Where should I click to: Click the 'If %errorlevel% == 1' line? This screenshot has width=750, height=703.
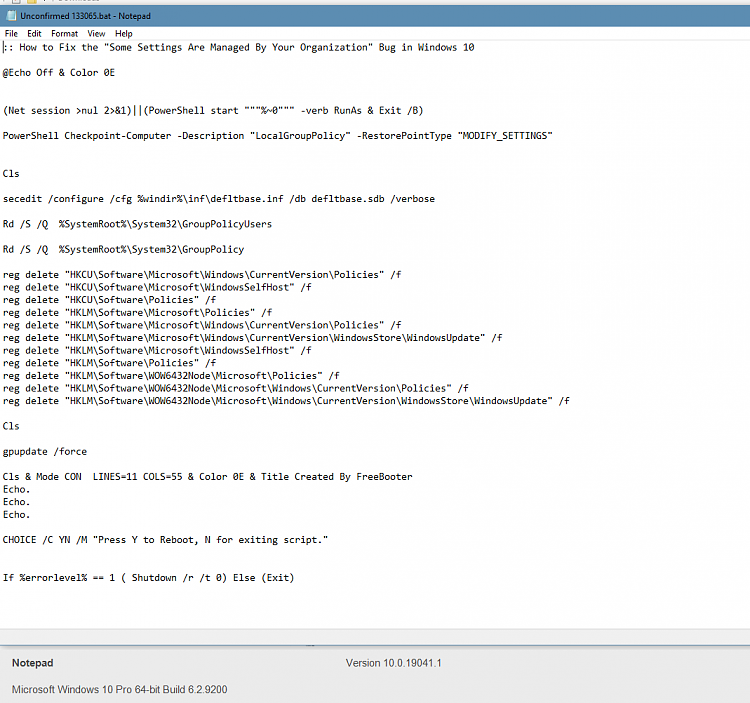coord(149,578)
